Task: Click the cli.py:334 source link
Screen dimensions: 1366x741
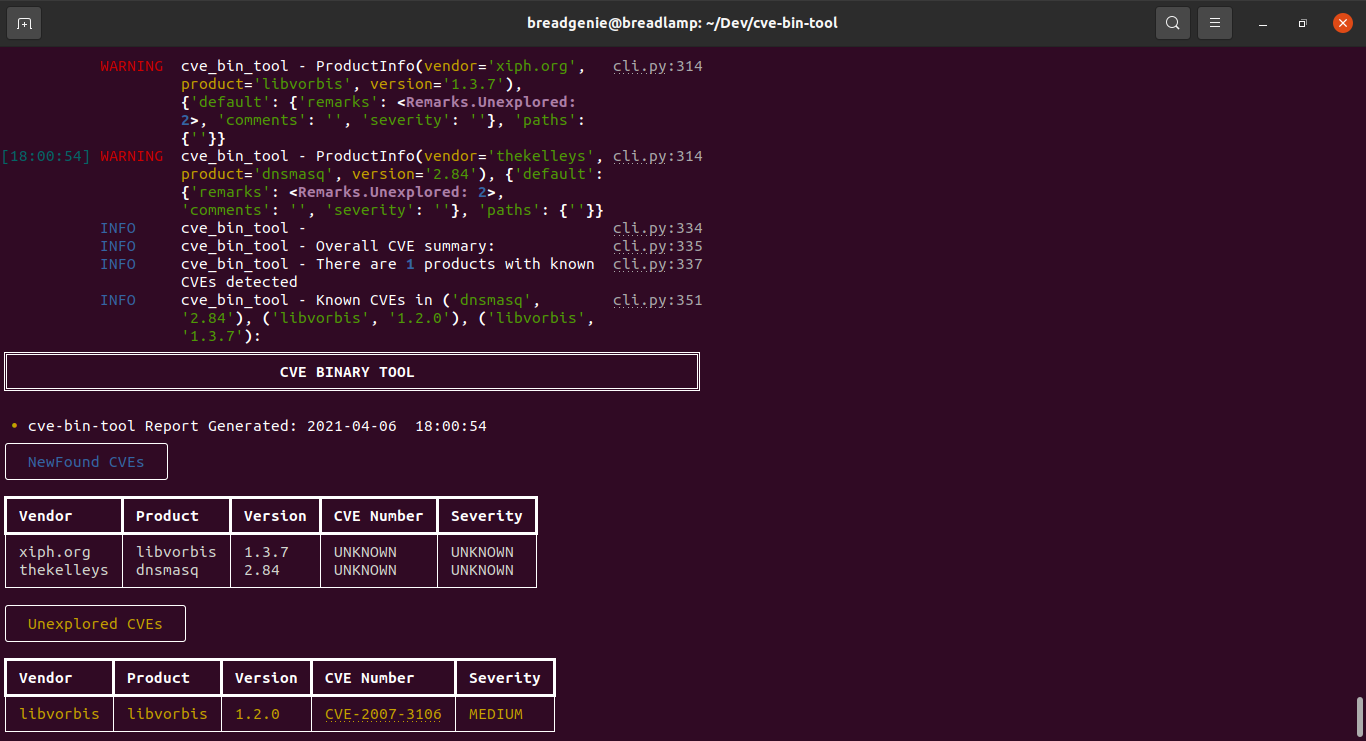Action: (657, 227)
